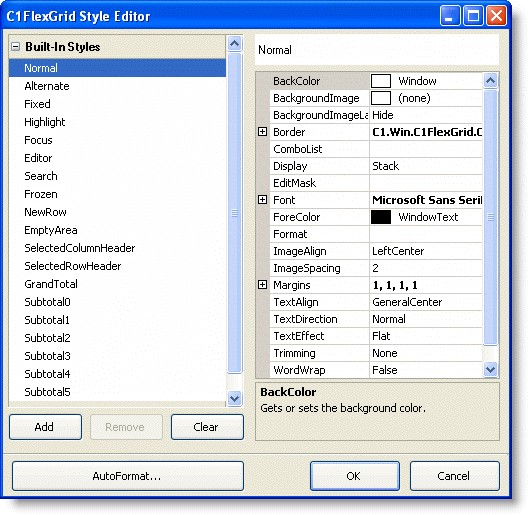Select the EmptyArea style
The width and height of the screenshot is (528, 515).
[x=117, y=230]
